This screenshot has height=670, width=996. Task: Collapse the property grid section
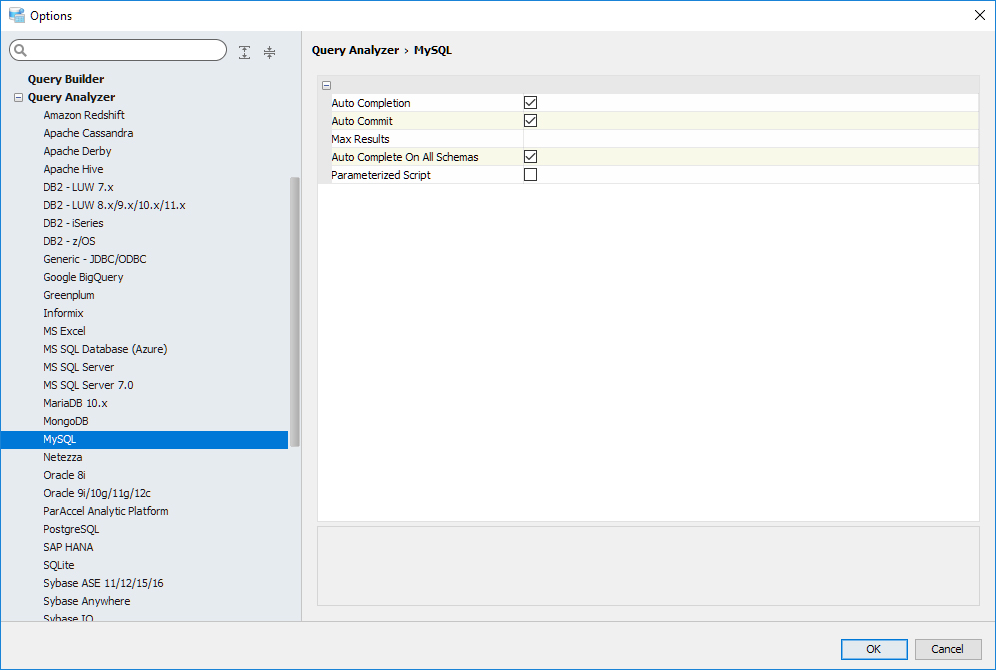click(327, 86)
